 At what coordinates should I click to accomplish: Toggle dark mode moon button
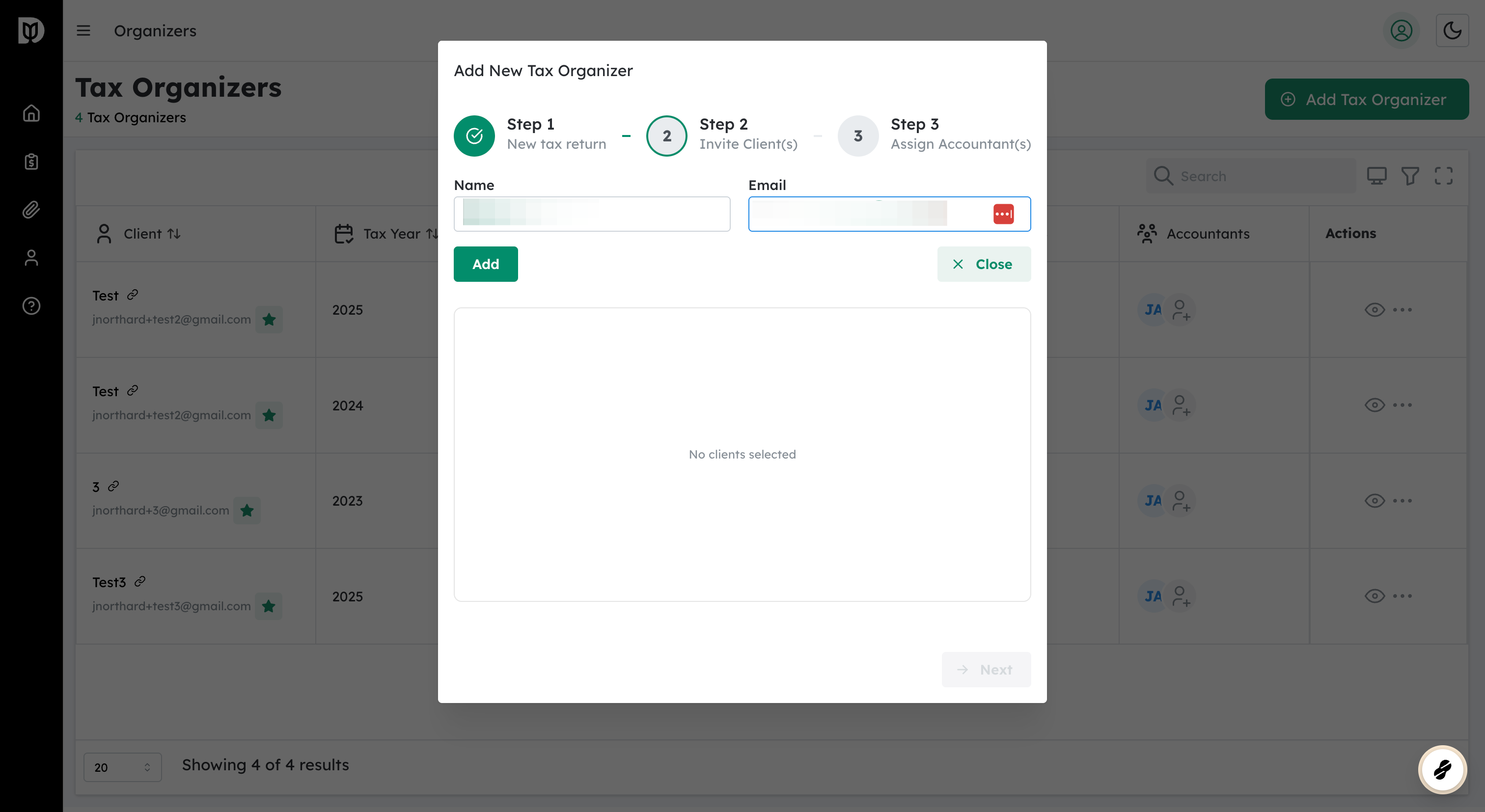click(x=1452, y=30)
